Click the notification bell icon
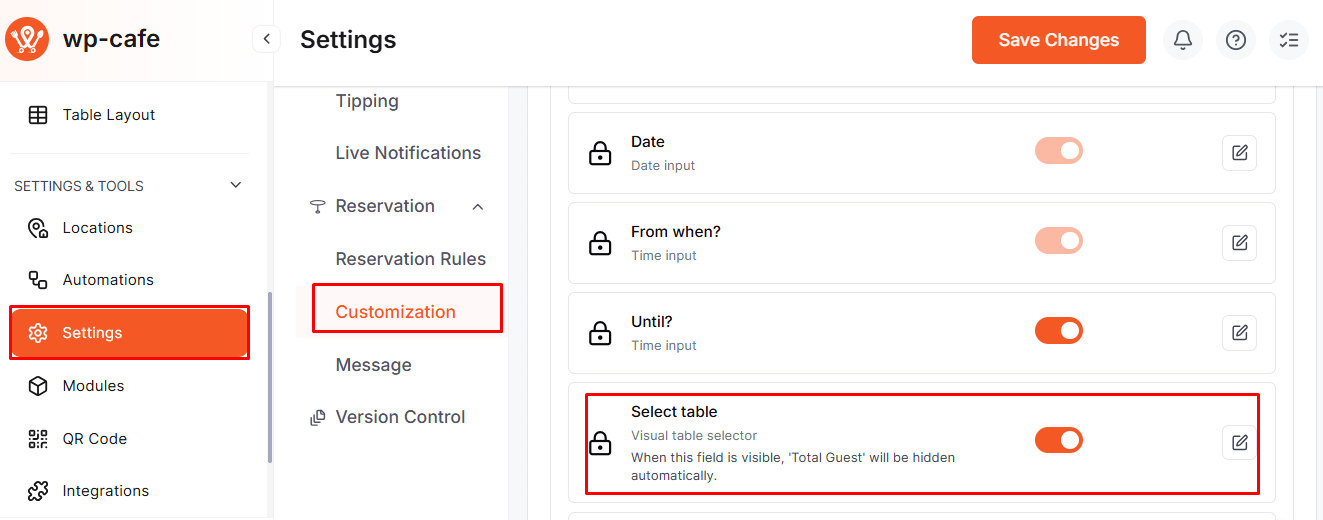1323x520 pixels. click(1183, 40)
